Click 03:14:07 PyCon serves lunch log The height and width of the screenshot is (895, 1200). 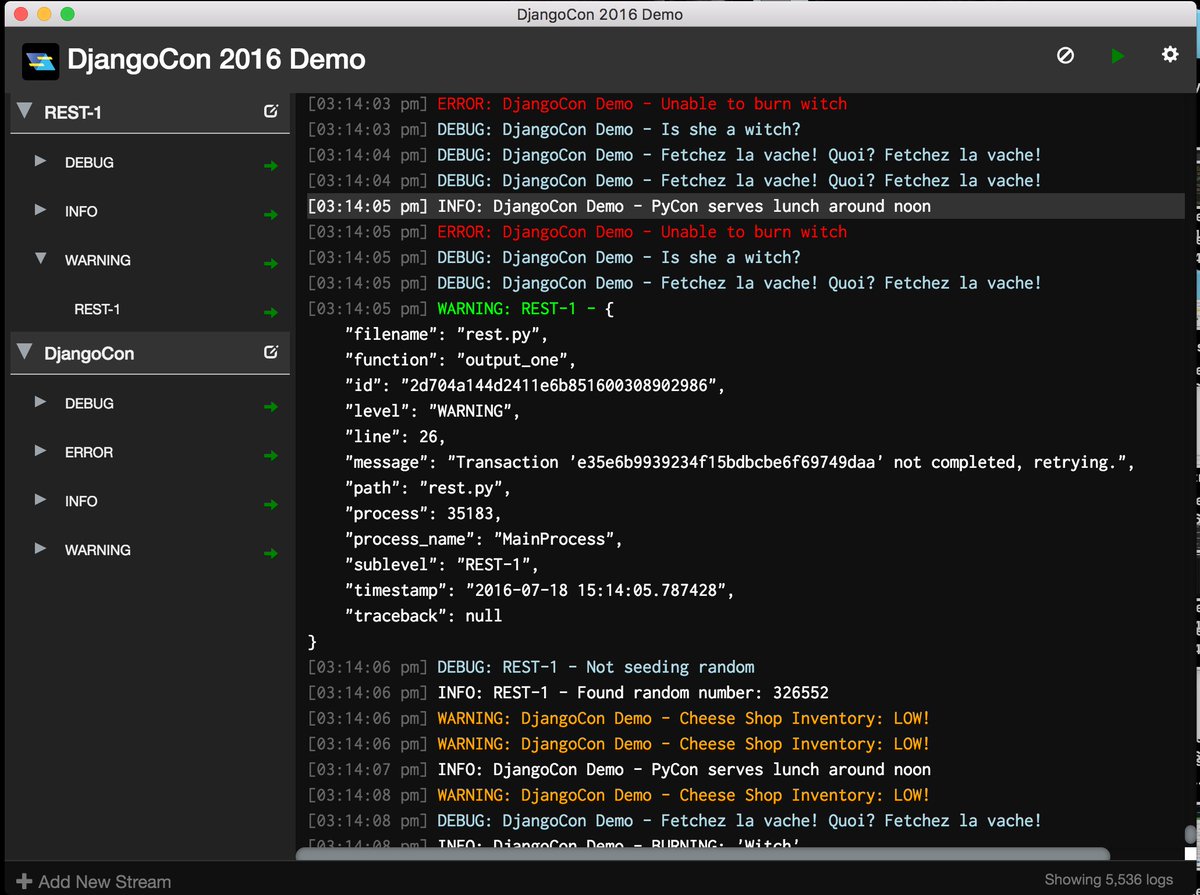click(619, 769)
